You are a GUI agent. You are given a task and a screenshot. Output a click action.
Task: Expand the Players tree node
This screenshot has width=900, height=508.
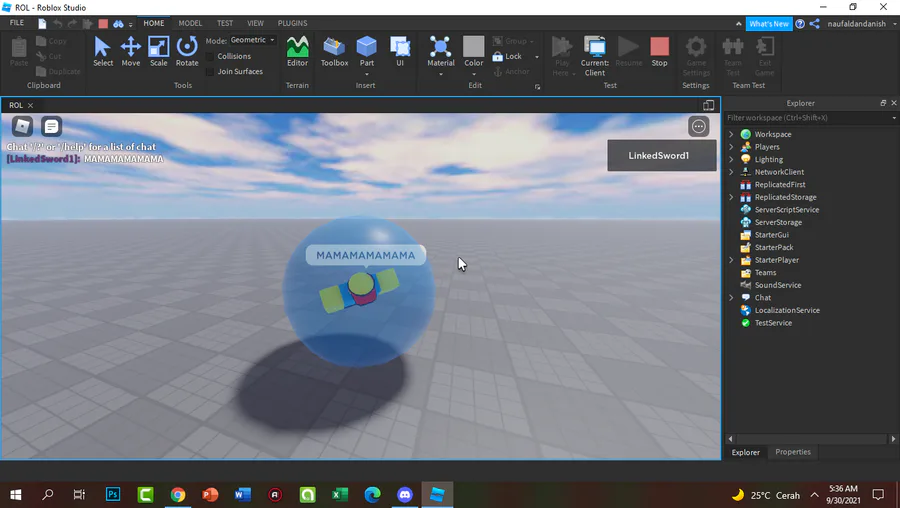tap(731, 147)
